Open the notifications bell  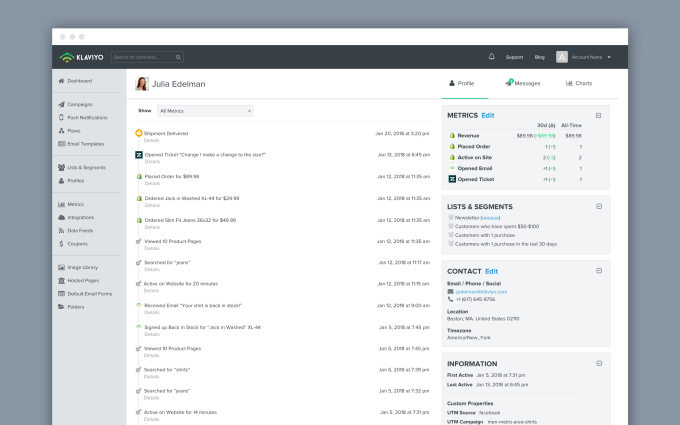click(x=491, y=57)
